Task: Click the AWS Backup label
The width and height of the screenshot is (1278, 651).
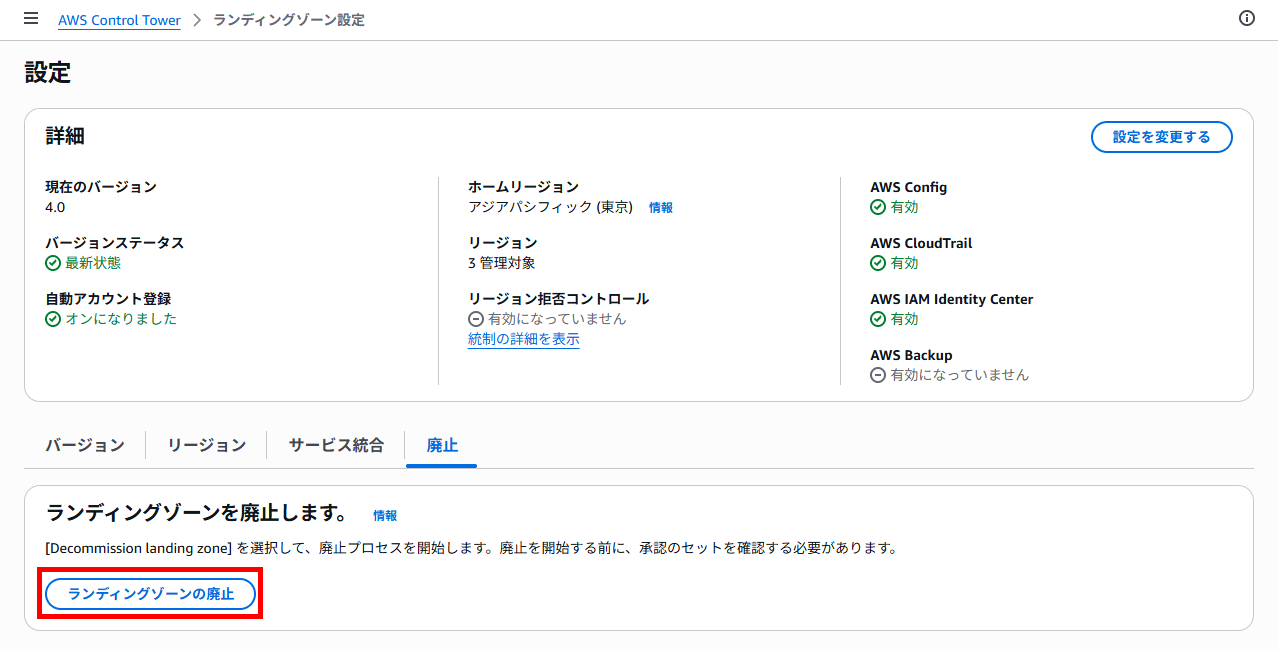Action: (x=911, y=355)
